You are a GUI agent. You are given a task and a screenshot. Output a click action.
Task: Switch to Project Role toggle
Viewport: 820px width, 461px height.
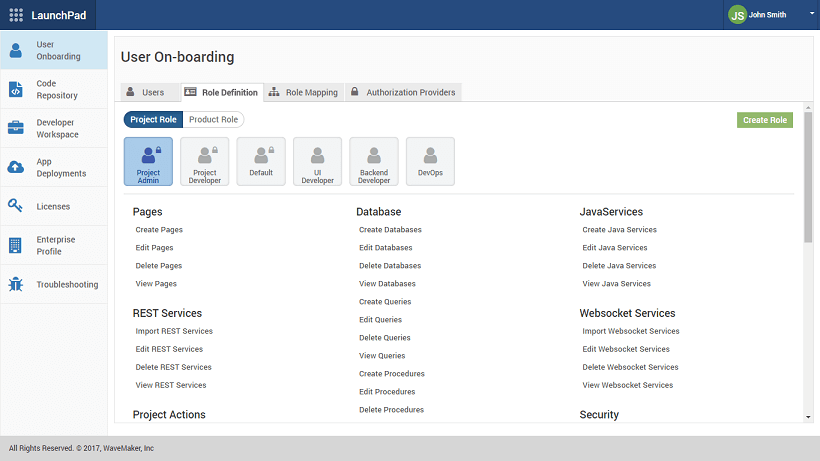point(153,120)
